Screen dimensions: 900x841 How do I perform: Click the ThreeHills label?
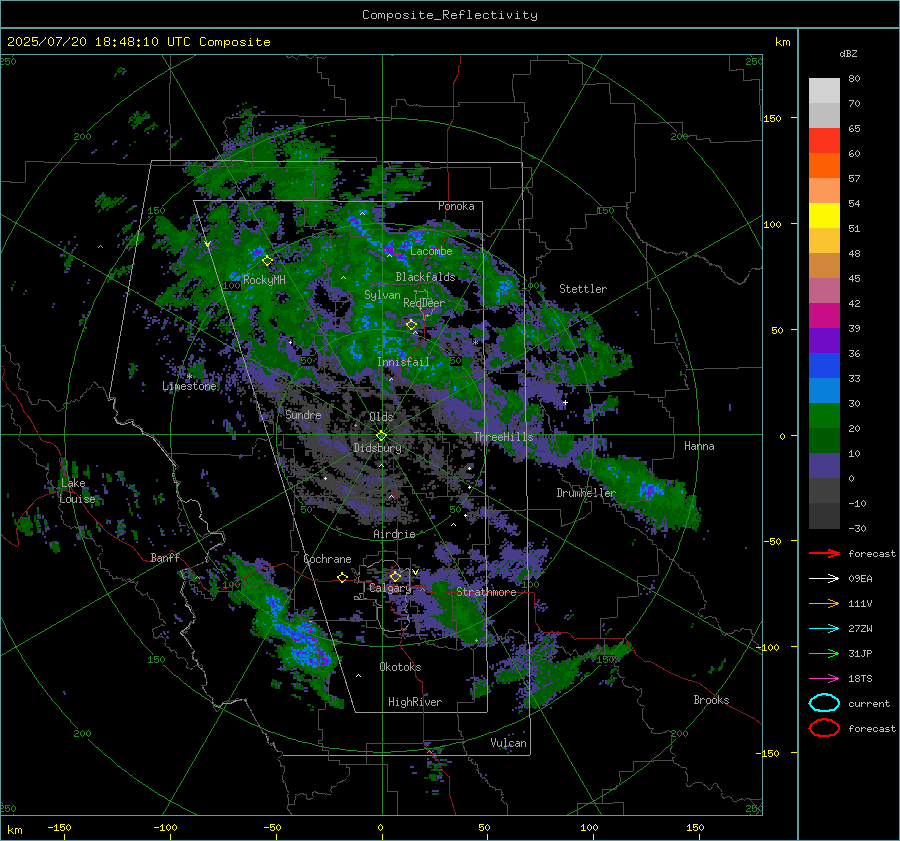503,437
